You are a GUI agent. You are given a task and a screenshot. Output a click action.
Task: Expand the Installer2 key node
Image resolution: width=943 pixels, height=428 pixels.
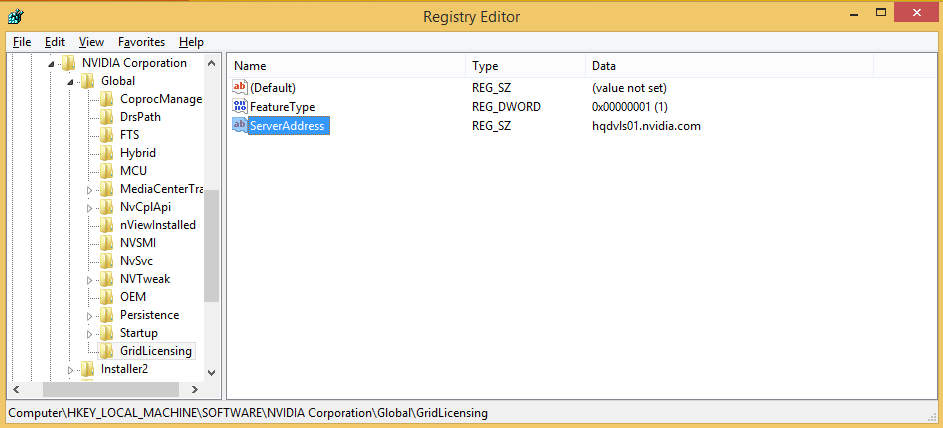(71, 369)
